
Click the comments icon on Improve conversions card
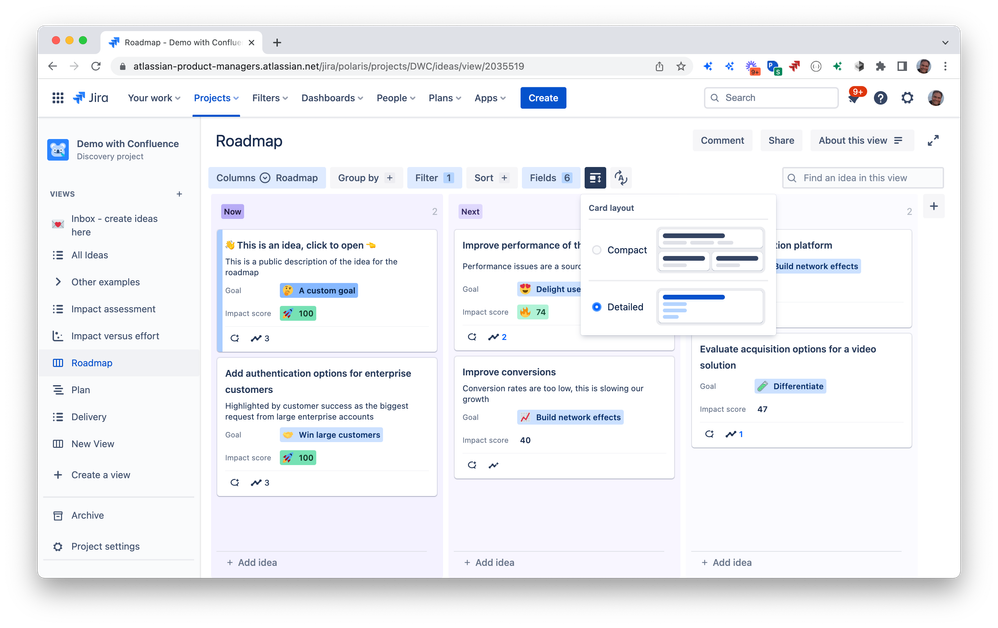[x=472, y=464]
